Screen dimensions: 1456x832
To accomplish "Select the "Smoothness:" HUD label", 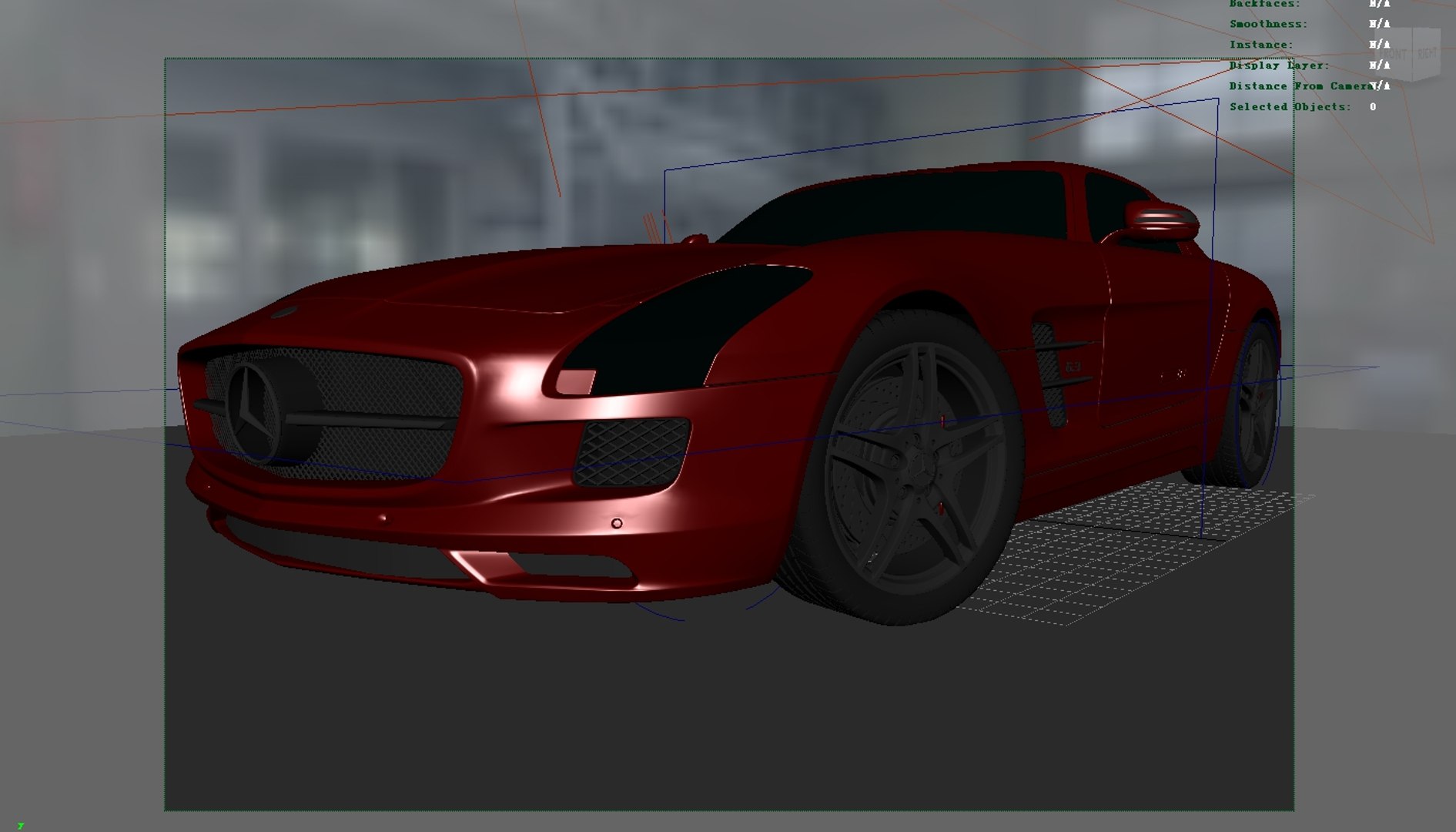I will [1268, 24].
